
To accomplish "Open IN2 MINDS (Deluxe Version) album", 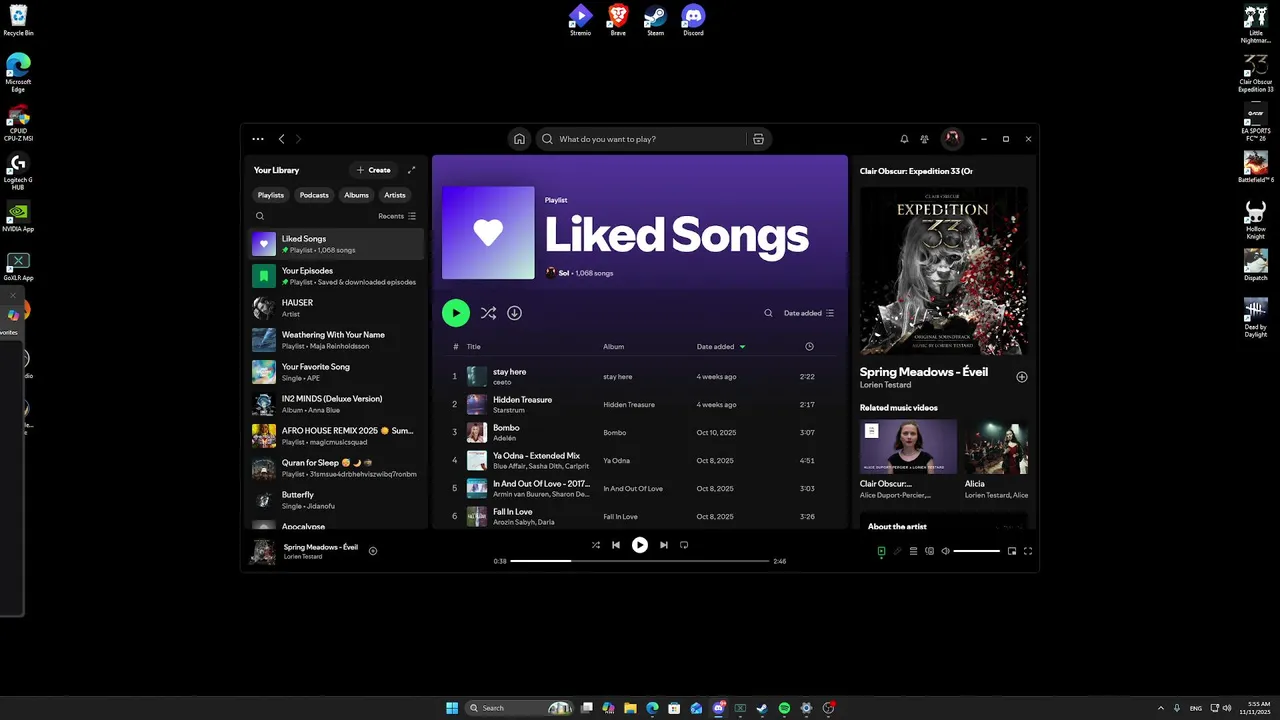I will coord(336,404).
